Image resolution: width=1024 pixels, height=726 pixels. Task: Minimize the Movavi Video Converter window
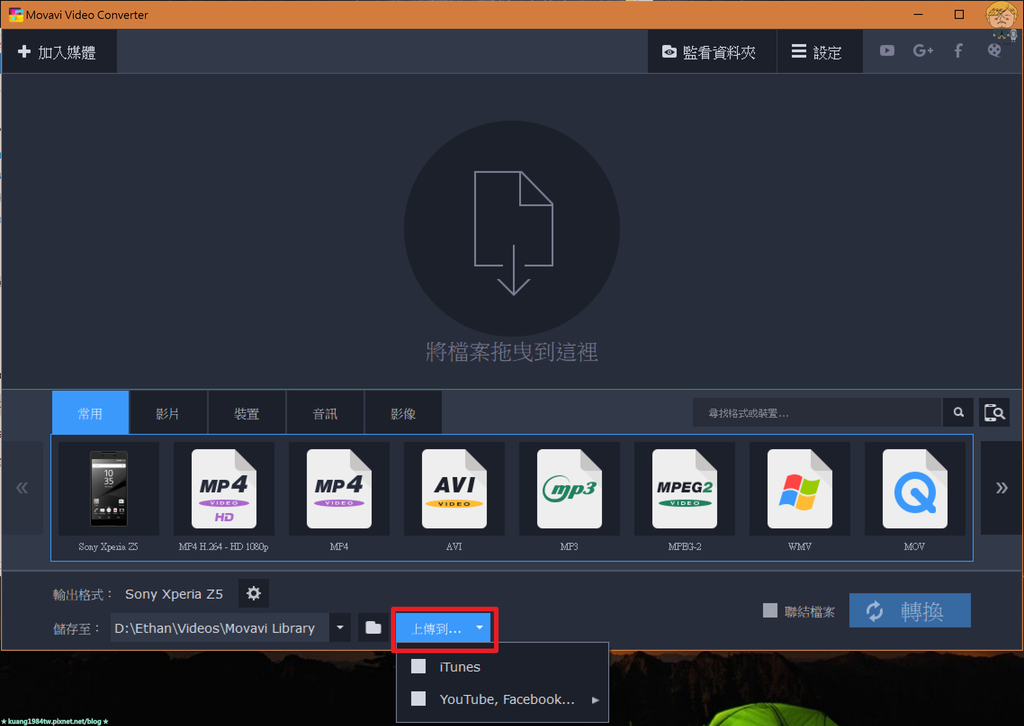point(918,14)
